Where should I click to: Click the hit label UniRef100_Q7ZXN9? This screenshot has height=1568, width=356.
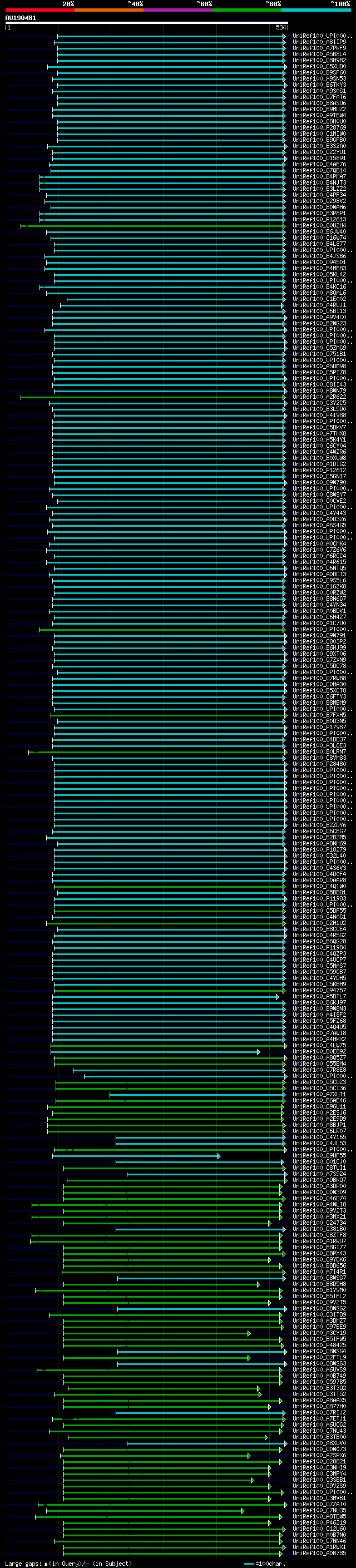pos(319,660)
